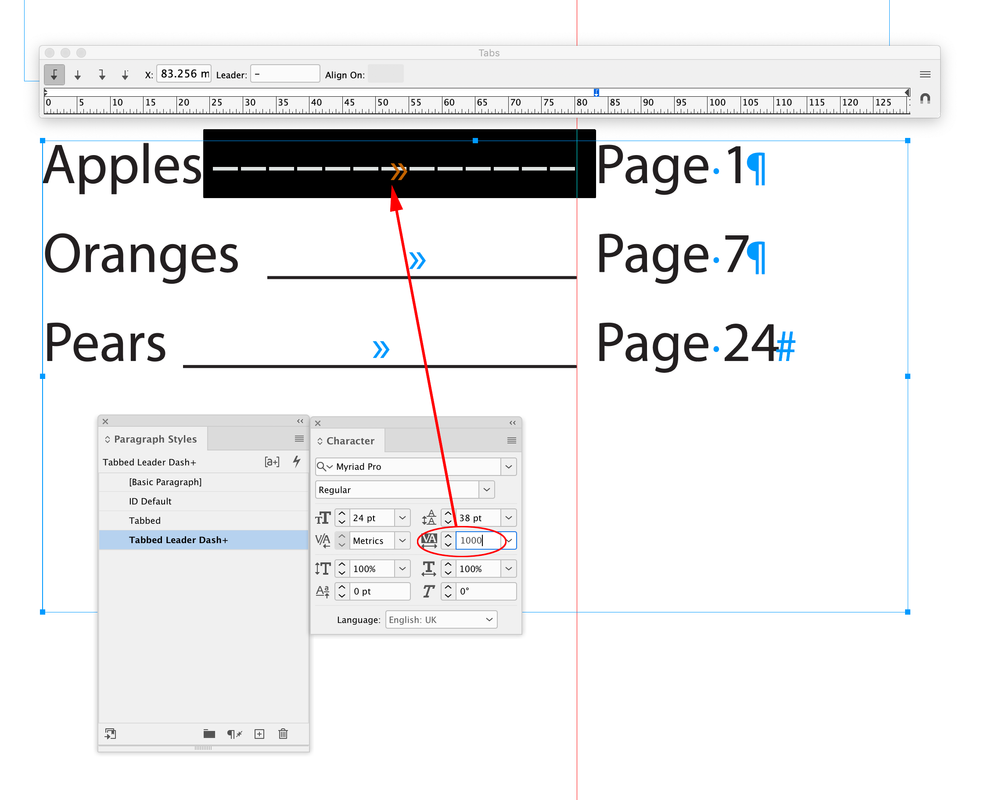Adjust the vertical scale stepper

(342, 569)
